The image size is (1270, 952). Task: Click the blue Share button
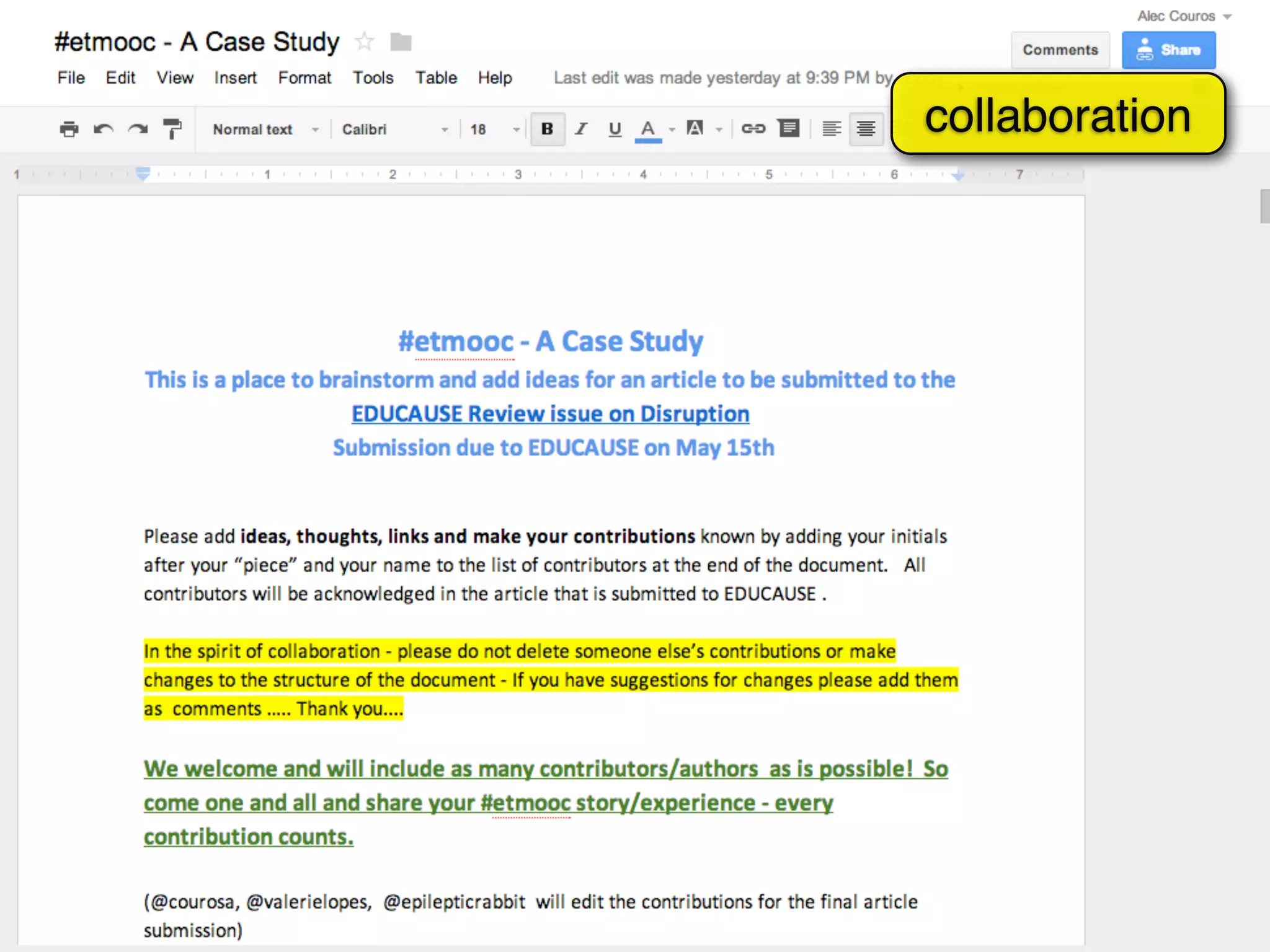(1168, 50)
